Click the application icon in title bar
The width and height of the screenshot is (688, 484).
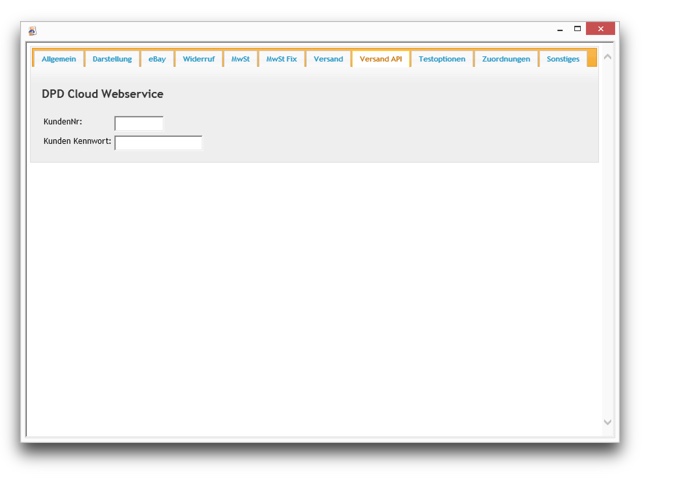[x=32, y=31]
